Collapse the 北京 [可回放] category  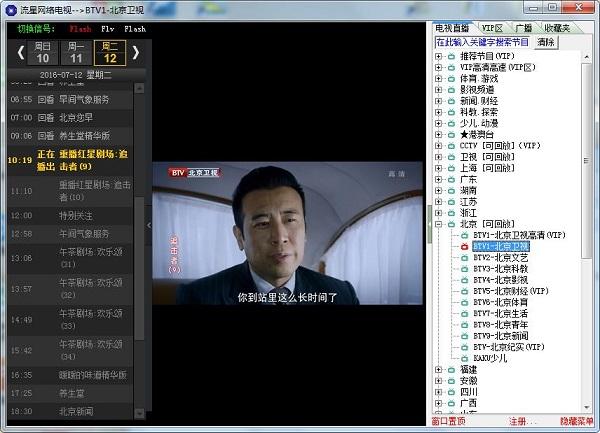(439, 224)
